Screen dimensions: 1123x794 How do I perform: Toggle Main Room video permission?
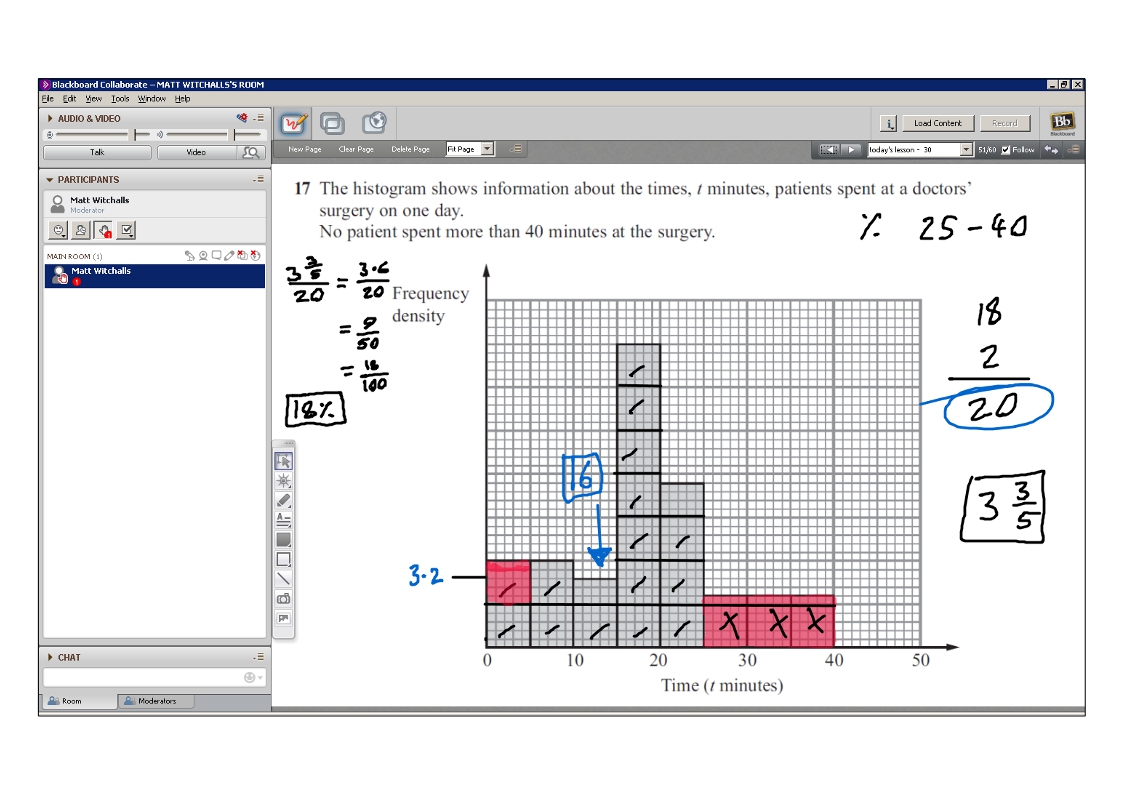[203, 256]
